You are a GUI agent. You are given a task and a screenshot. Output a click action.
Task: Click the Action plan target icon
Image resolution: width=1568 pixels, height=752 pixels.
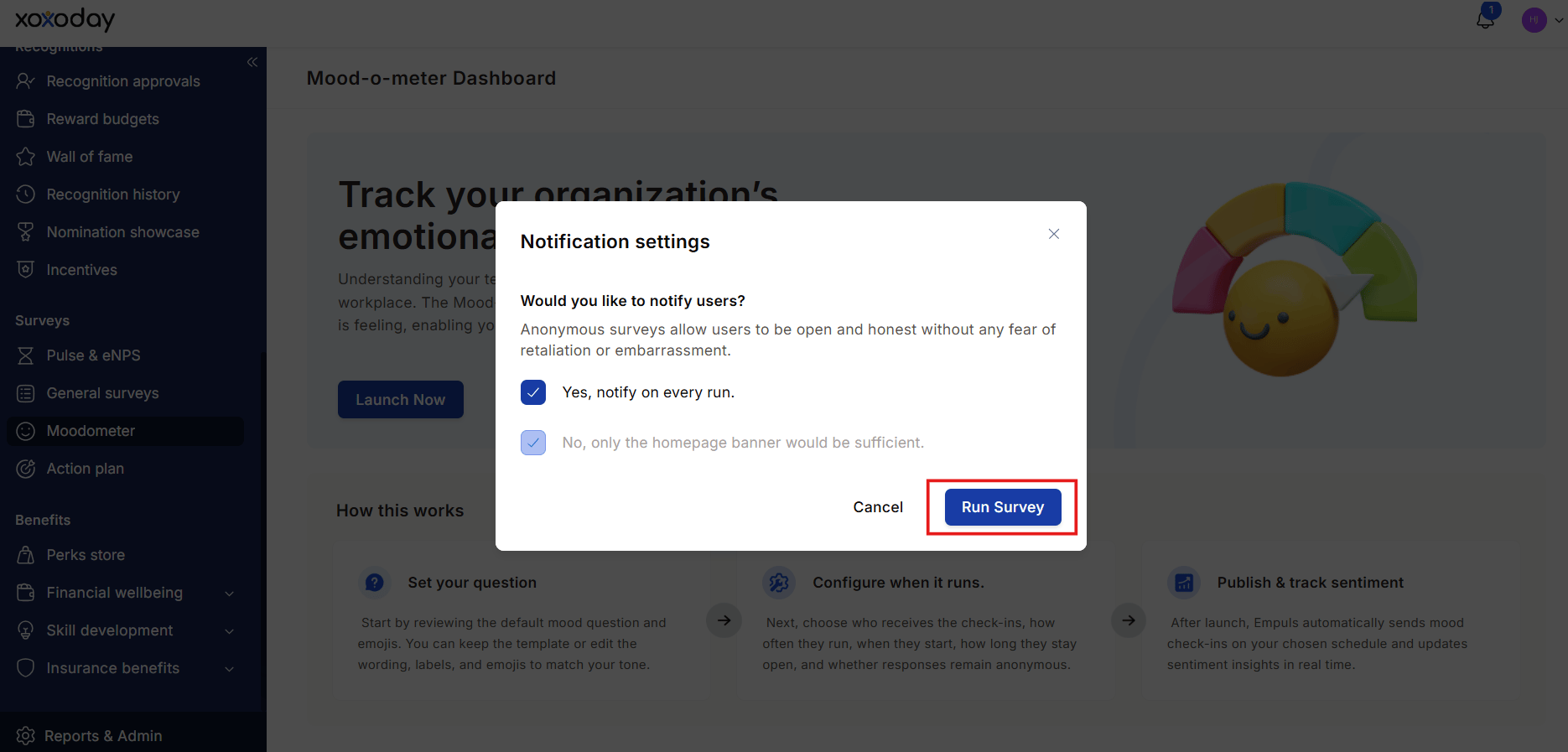(26, 469)
